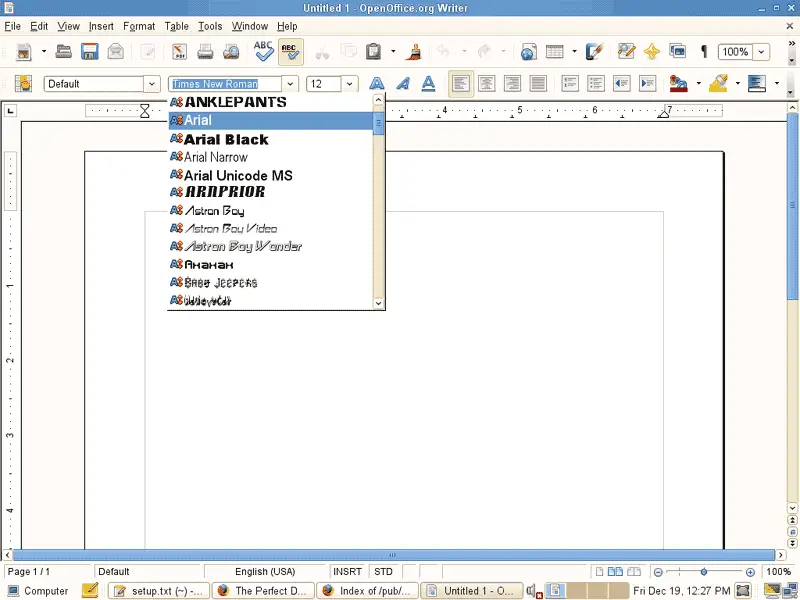The image size is (800, 600).
Task: Open the Navigator star icon
Action: click(x=652, y=52)
